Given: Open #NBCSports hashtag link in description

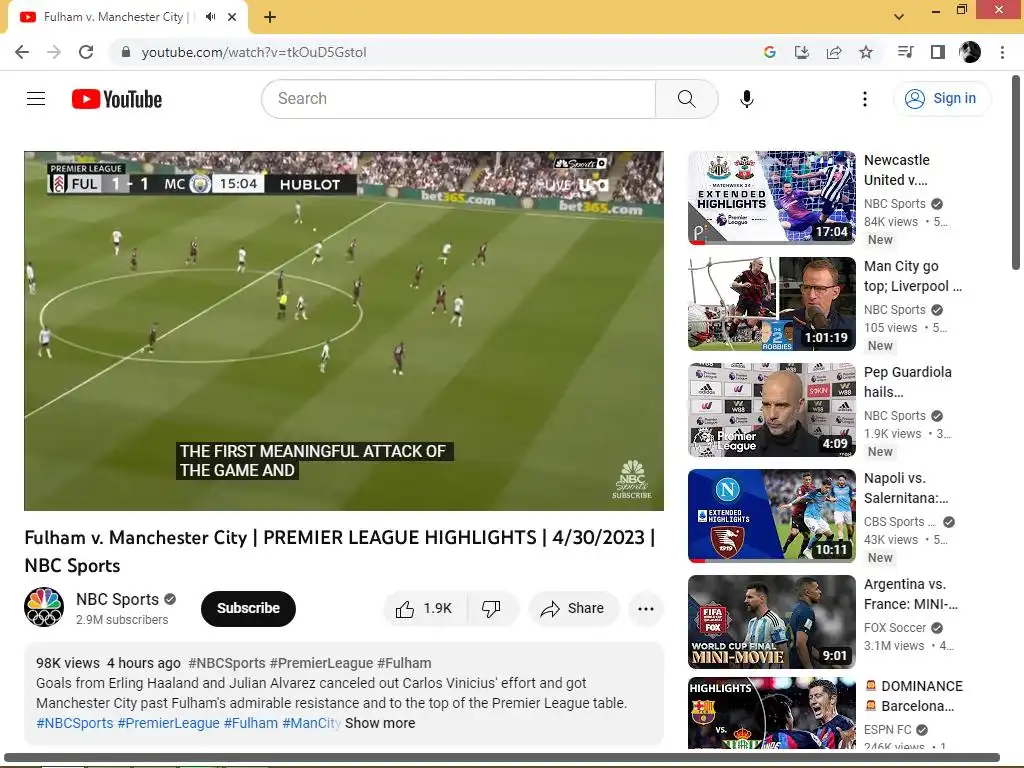Looking at the screenshot, I should point(74,723).
